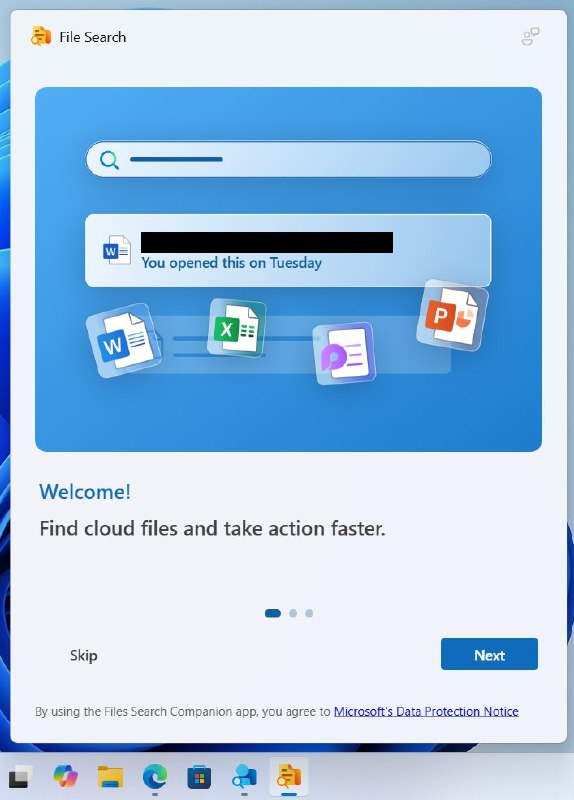
Task: Click the floating Excel file icon
Action: 236,327
